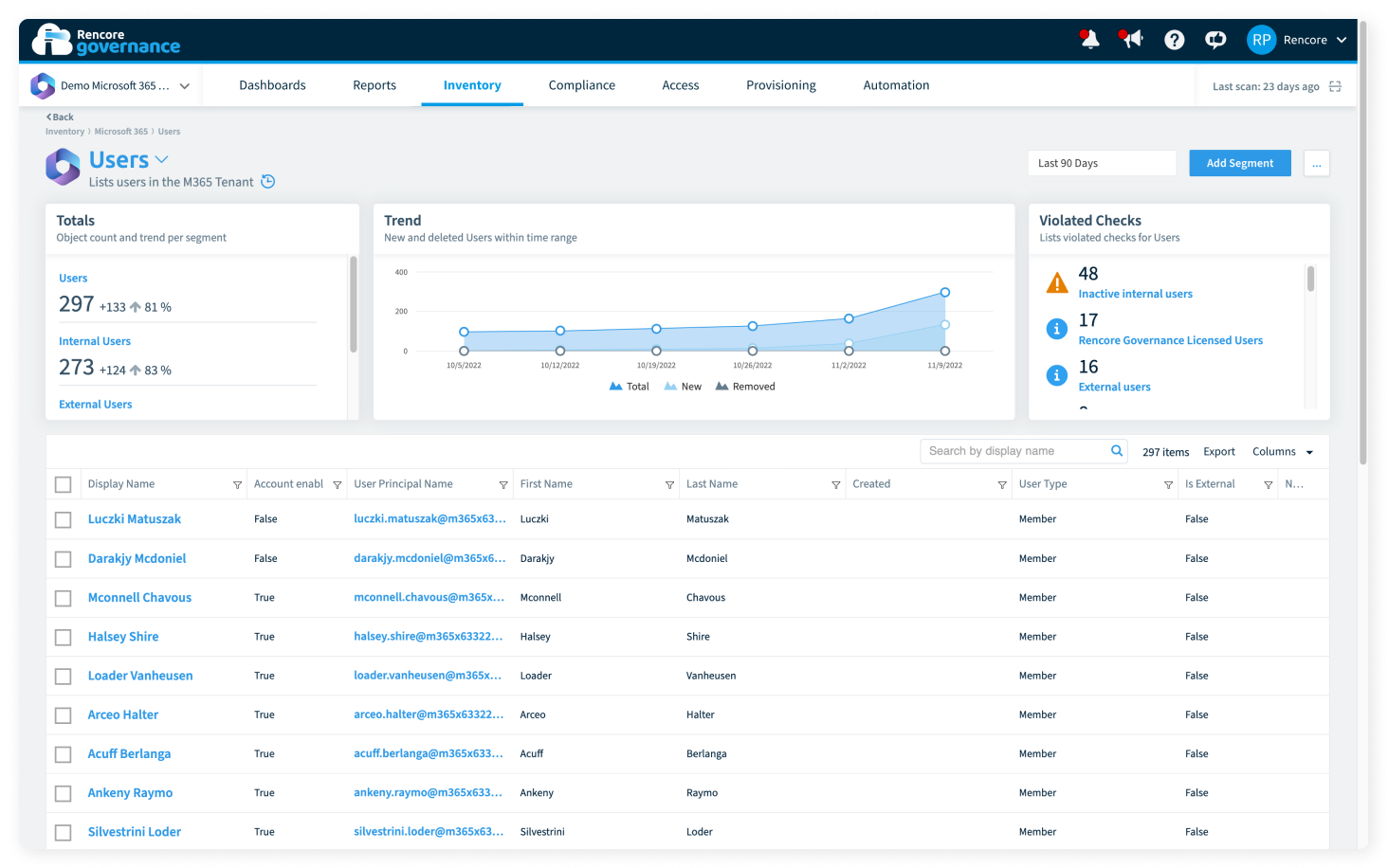The width and height of the screenshot is (1388, 868).
Task: Switch to the Access tab
Action: (x=681, y=85)
